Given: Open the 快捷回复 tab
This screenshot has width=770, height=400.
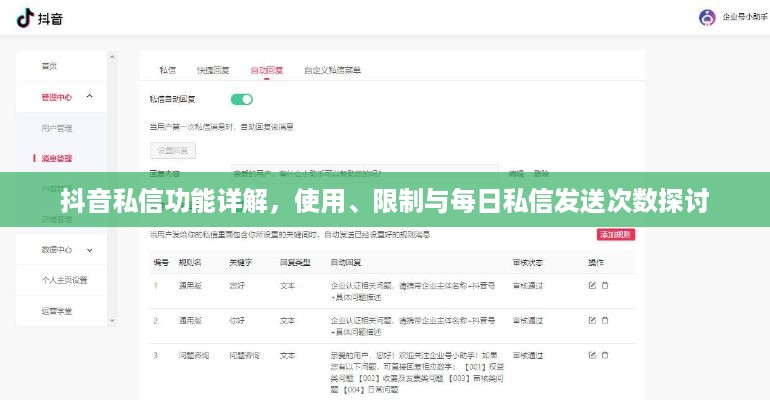Looking at the screenshot, I should (213, 70).
